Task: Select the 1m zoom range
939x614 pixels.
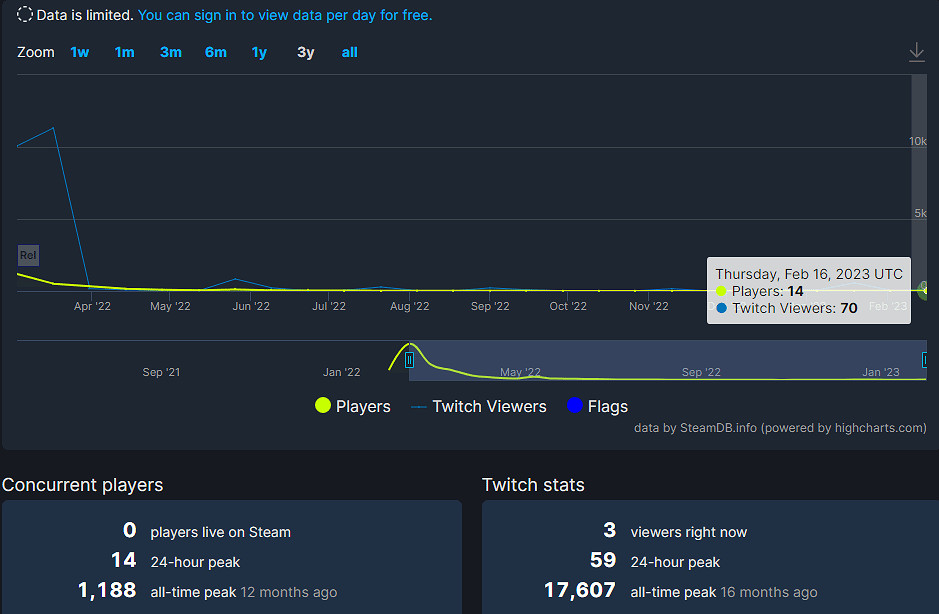Action: (x=124, y=52)
